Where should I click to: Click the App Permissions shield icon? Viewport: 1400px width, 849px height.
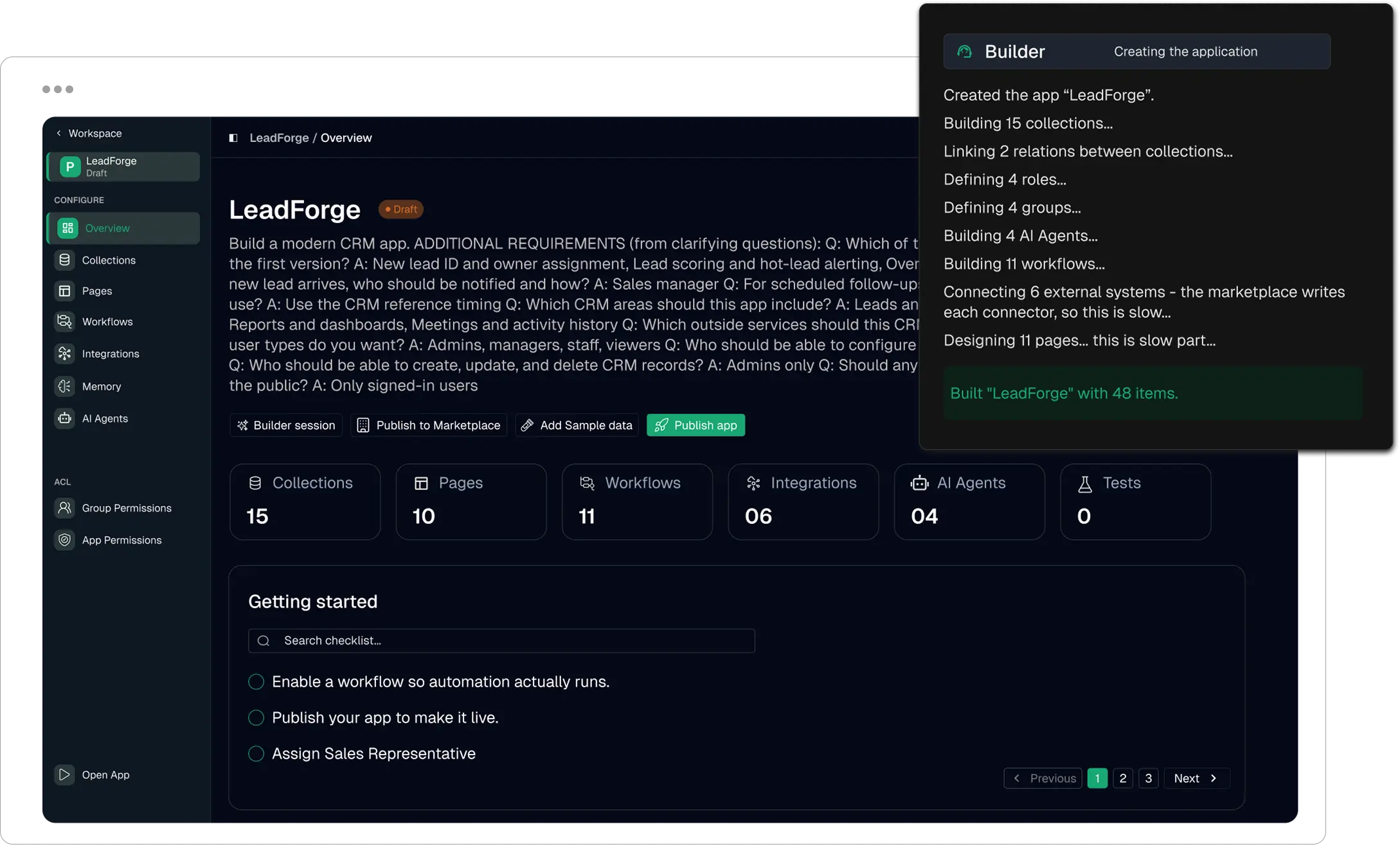pos(64,540)
